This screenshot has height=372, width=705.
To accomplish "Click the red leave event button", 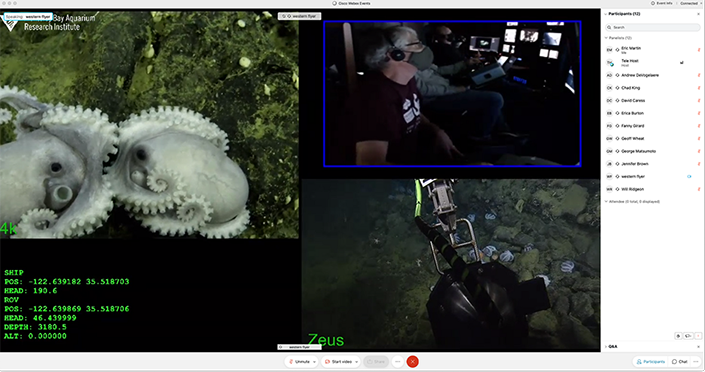I will (412, 362).
